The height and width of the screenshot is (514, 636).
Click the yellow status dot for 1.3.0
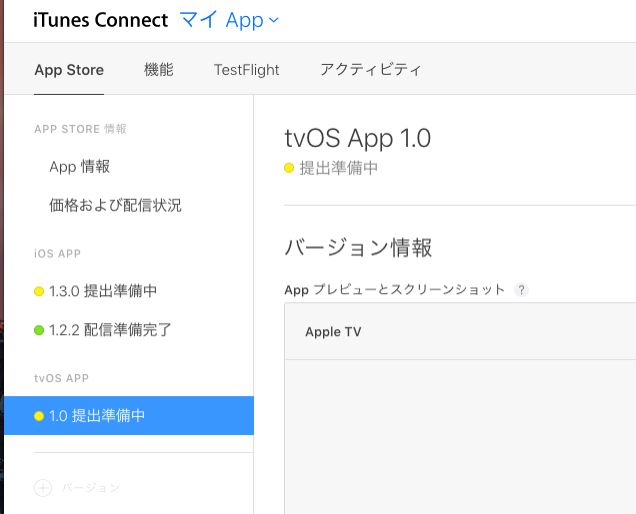[x=39, y=291]
